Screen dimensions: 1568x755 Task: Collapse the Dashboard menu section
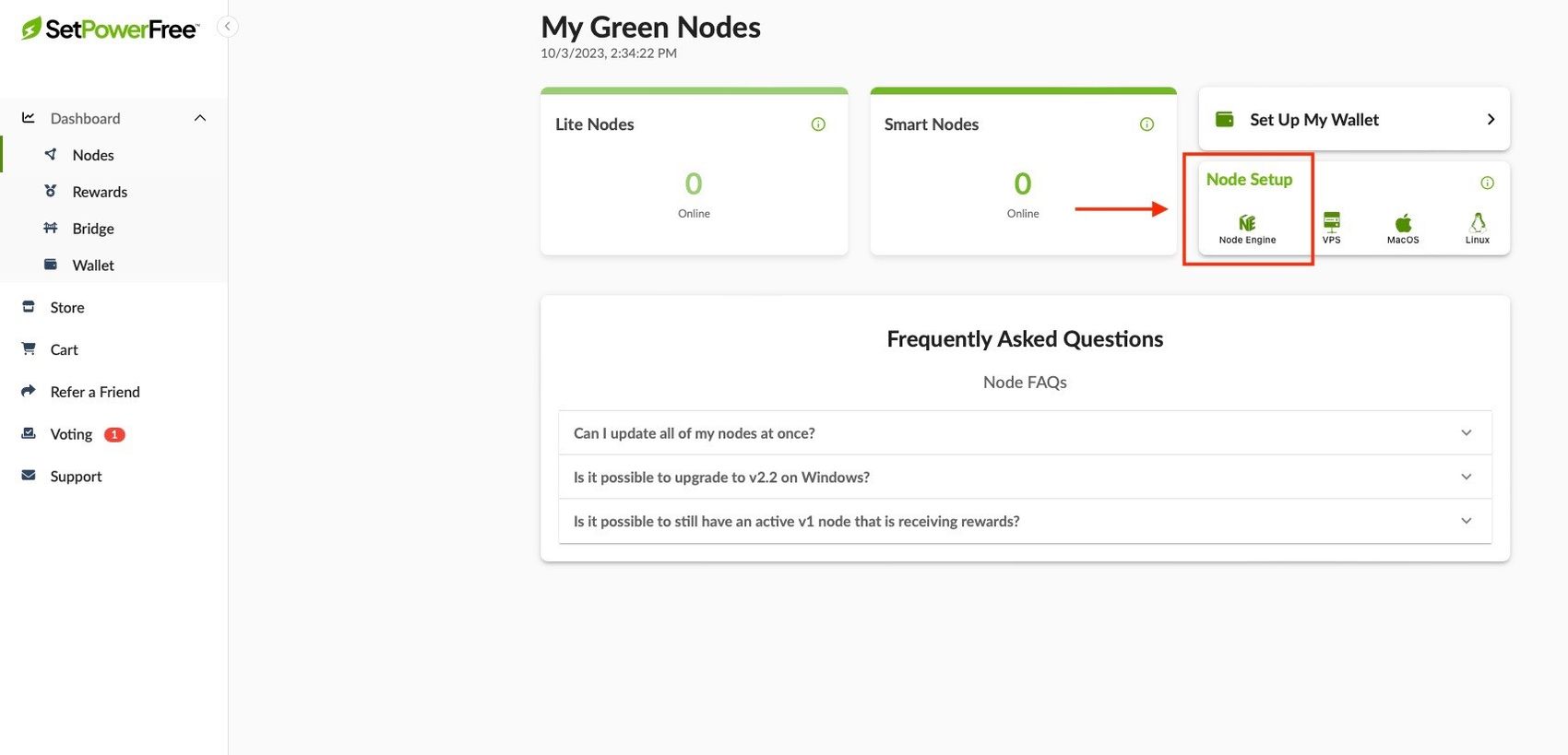tap(200, 118)
